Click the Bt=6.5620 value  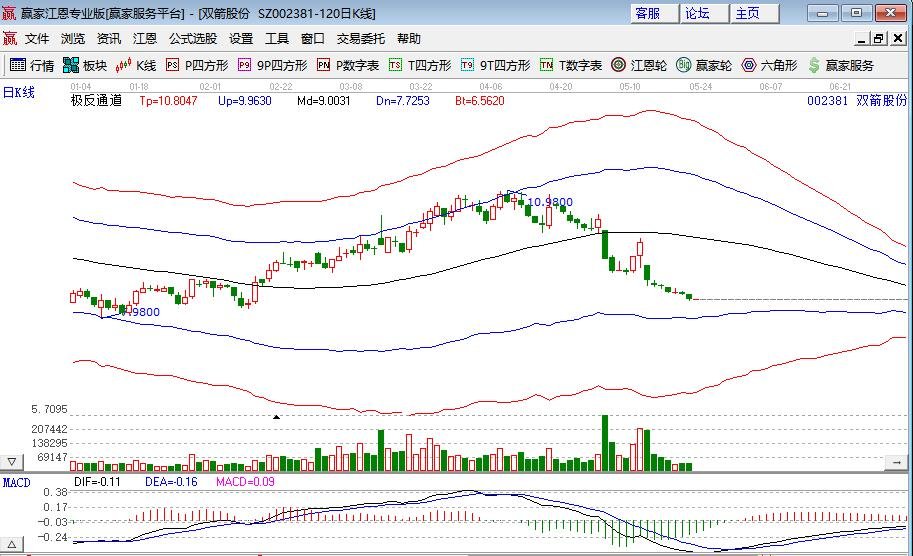click(480, 101)
